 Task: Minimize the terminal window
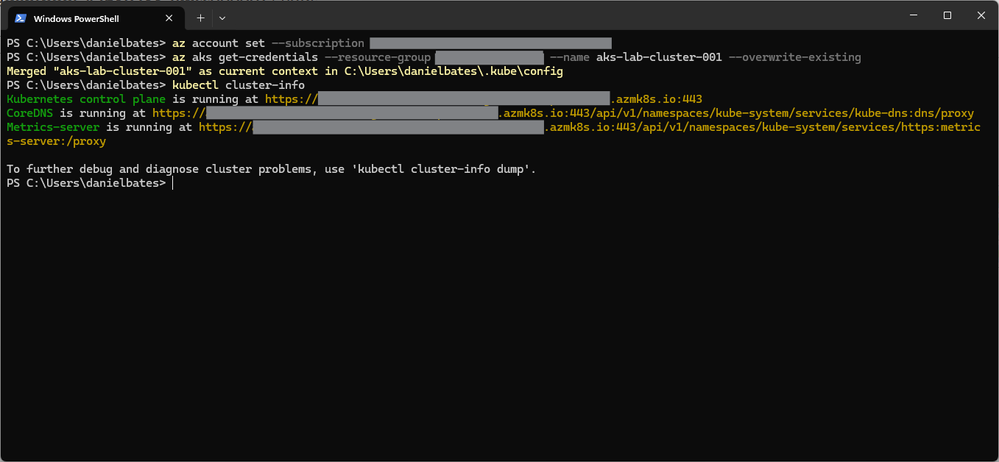pyautogui.click(x=913, y=15)
